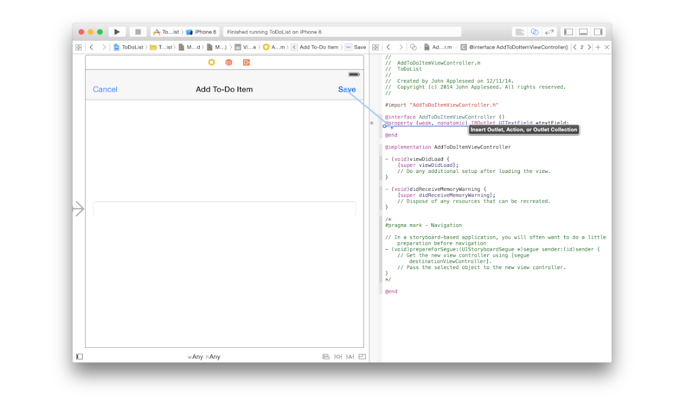Select the ToDoList project in the jump bar
The image size is (680, 403).
pyautogui.click(x=129, y=47)
